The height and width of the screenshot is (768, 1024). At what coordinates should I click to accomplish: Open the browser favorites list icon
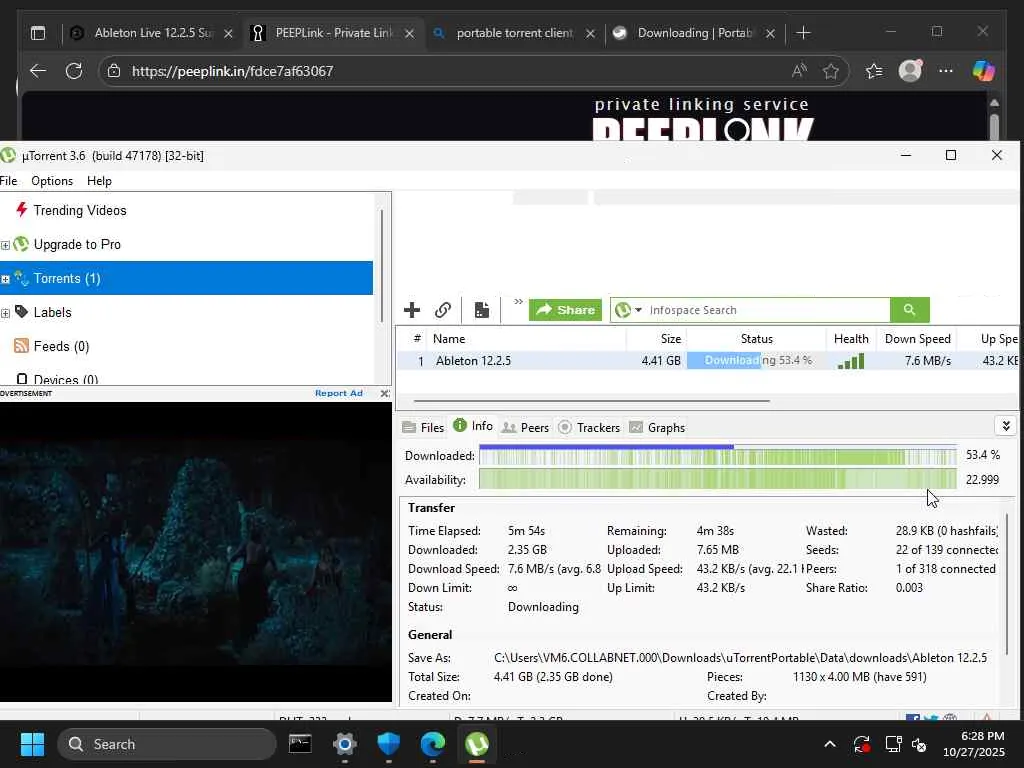[x=874, y=71]
